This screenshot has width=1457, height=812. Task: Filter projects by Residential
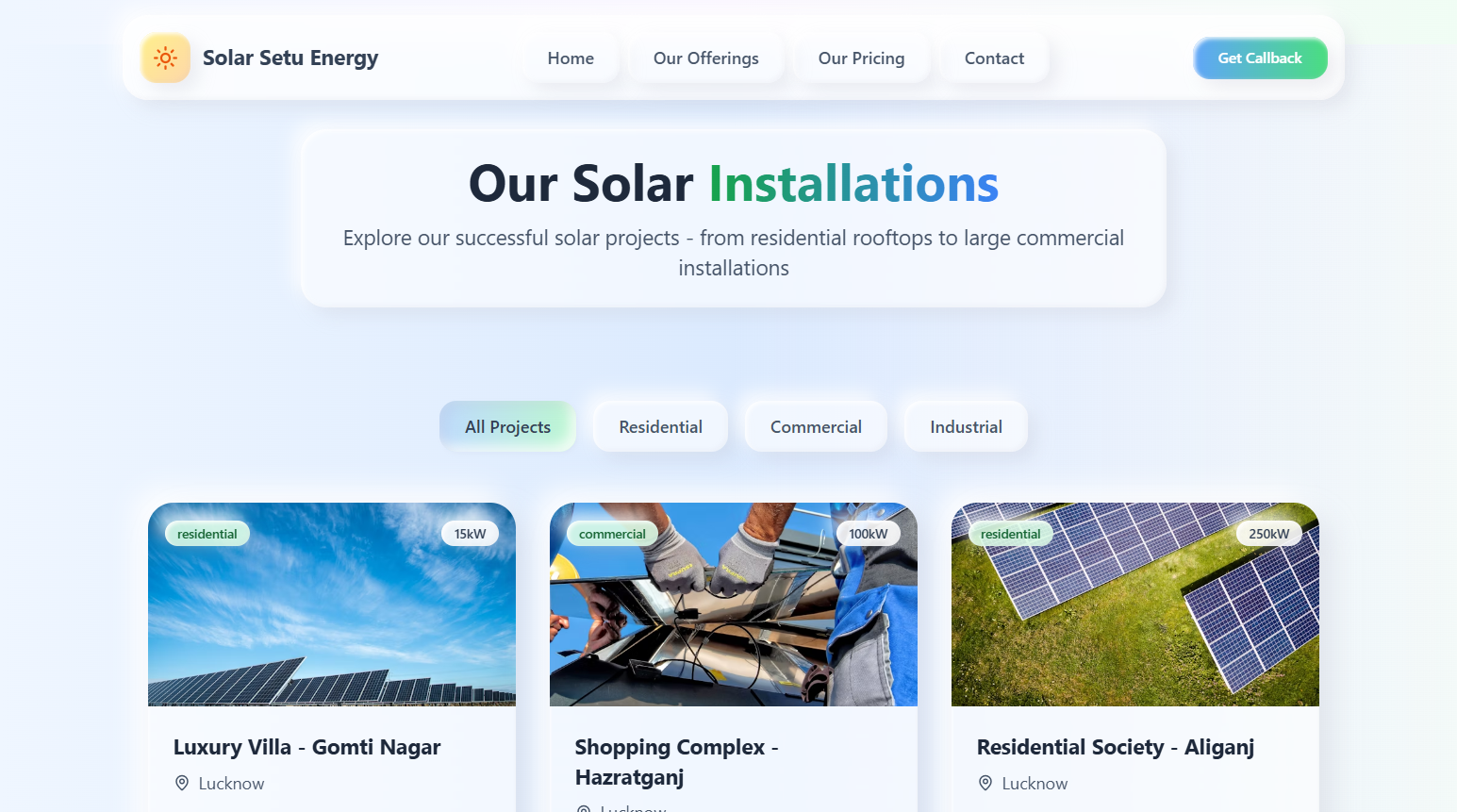(661, 426)
